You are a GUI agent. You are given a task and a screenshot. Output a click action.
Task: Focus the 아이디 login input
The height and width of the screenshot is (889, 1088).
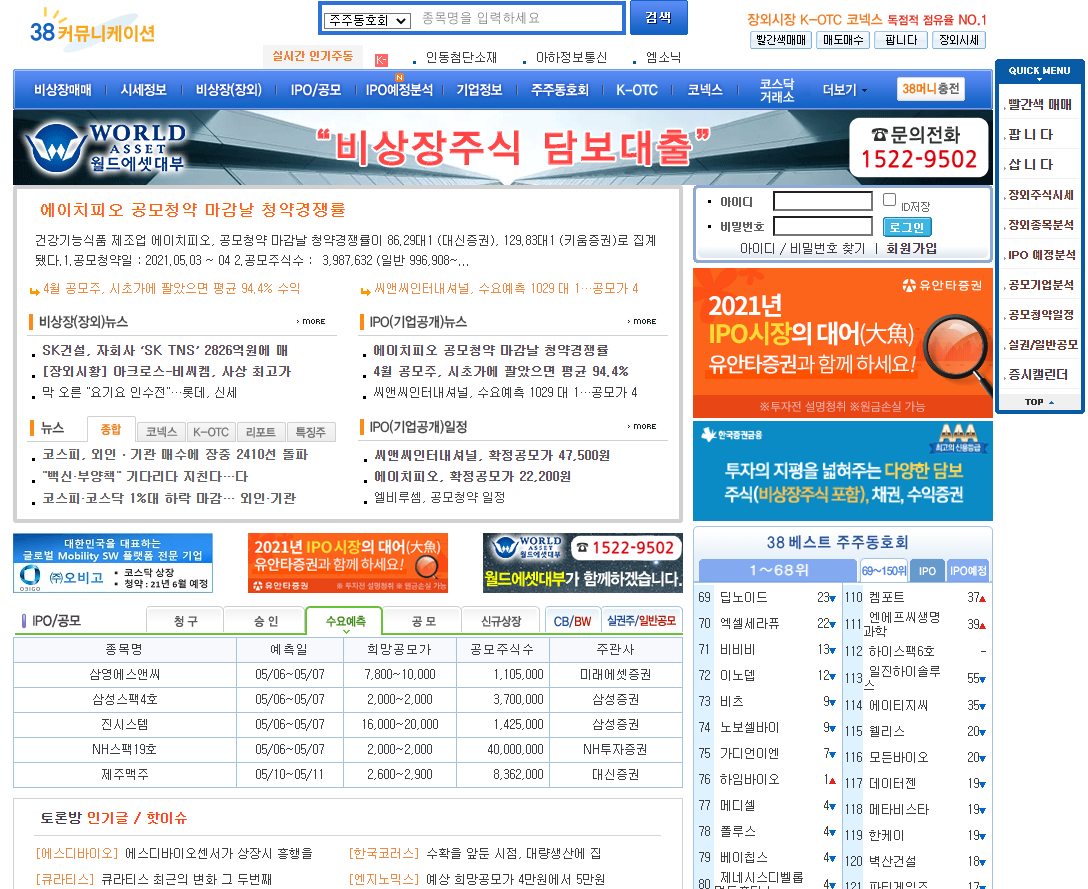(x=822, y=201)
